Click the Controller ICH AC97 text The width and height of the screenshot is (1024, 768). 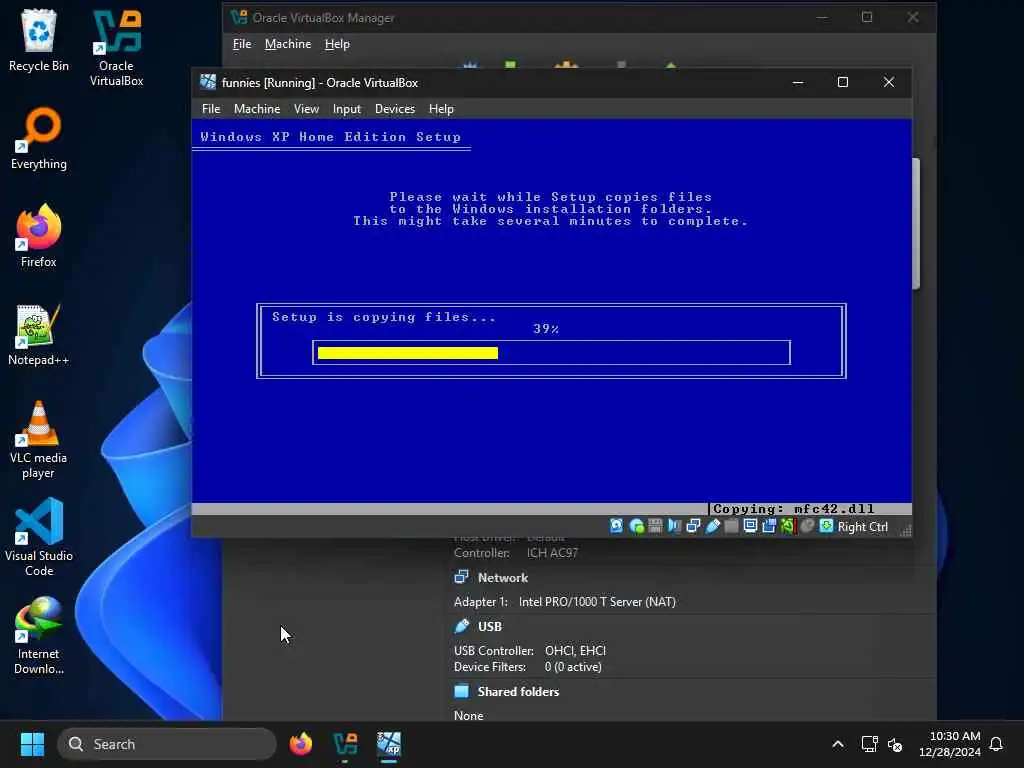pos(515,552)
